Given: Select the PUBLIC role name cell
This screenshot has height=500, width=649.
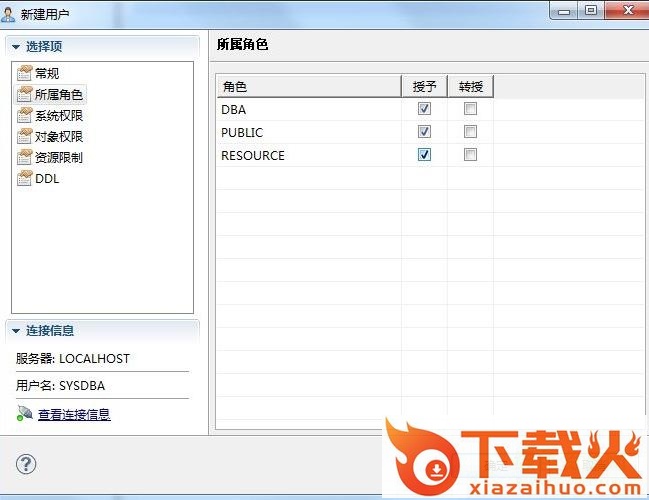Looking at the screenshot, I should pos(309,132).
